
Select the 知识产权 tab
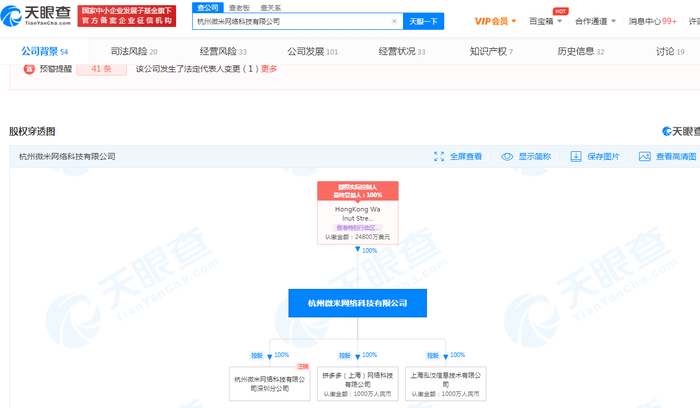(491, 51)
